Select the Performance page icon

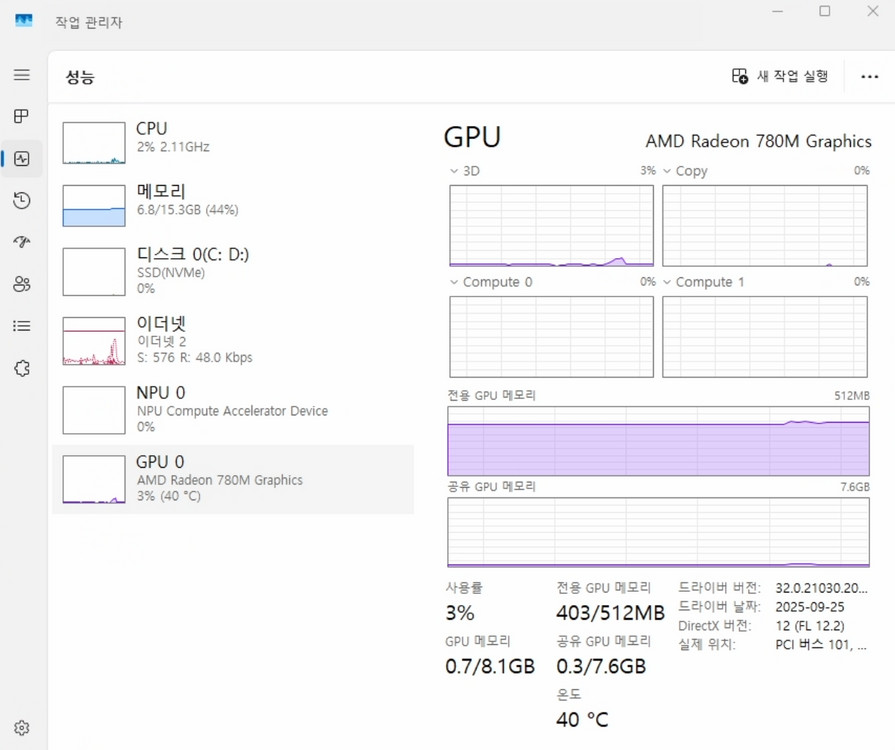(x=20, y=158)
